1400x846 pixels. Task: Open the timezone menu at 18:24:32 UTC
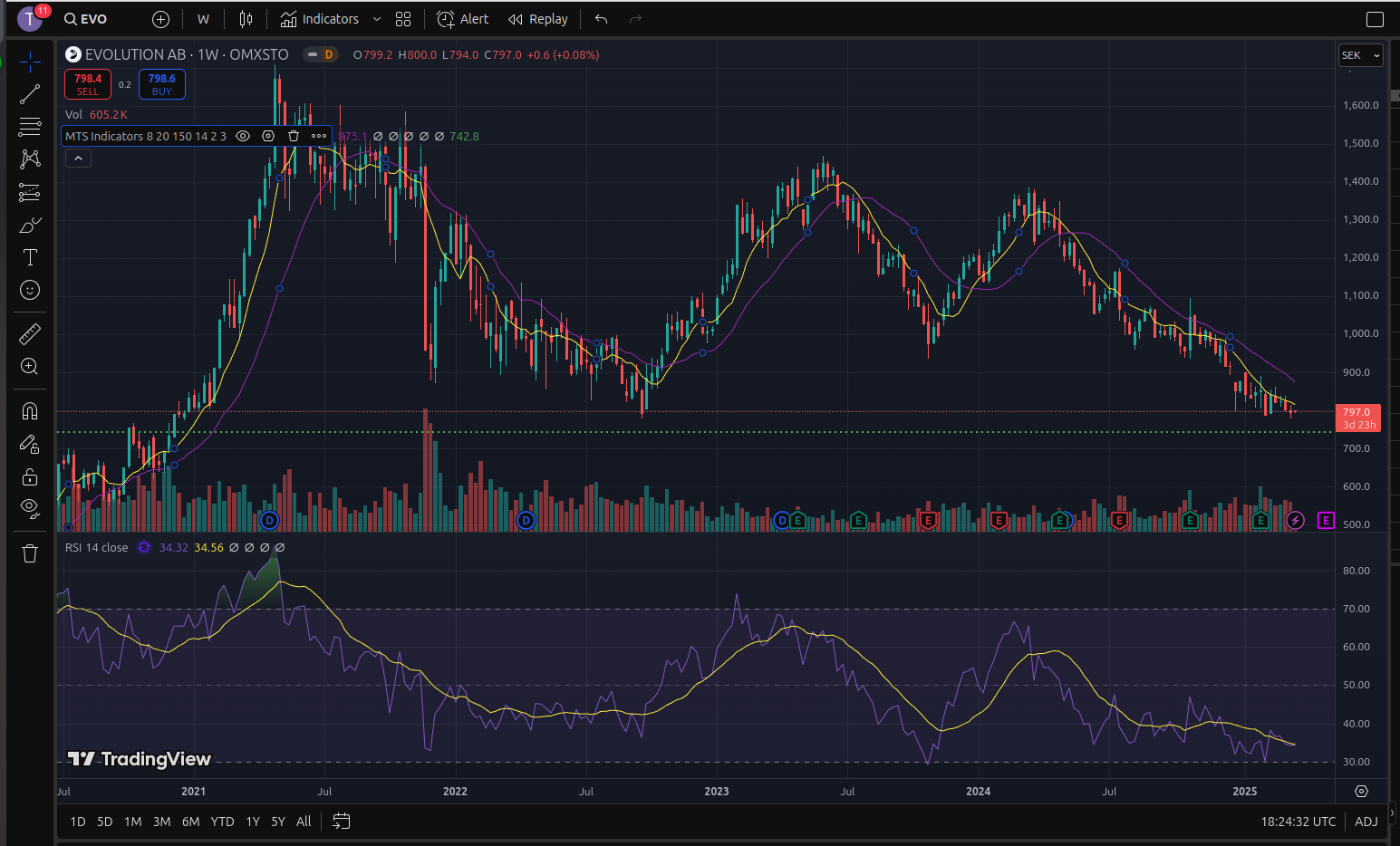[1298, 822]
